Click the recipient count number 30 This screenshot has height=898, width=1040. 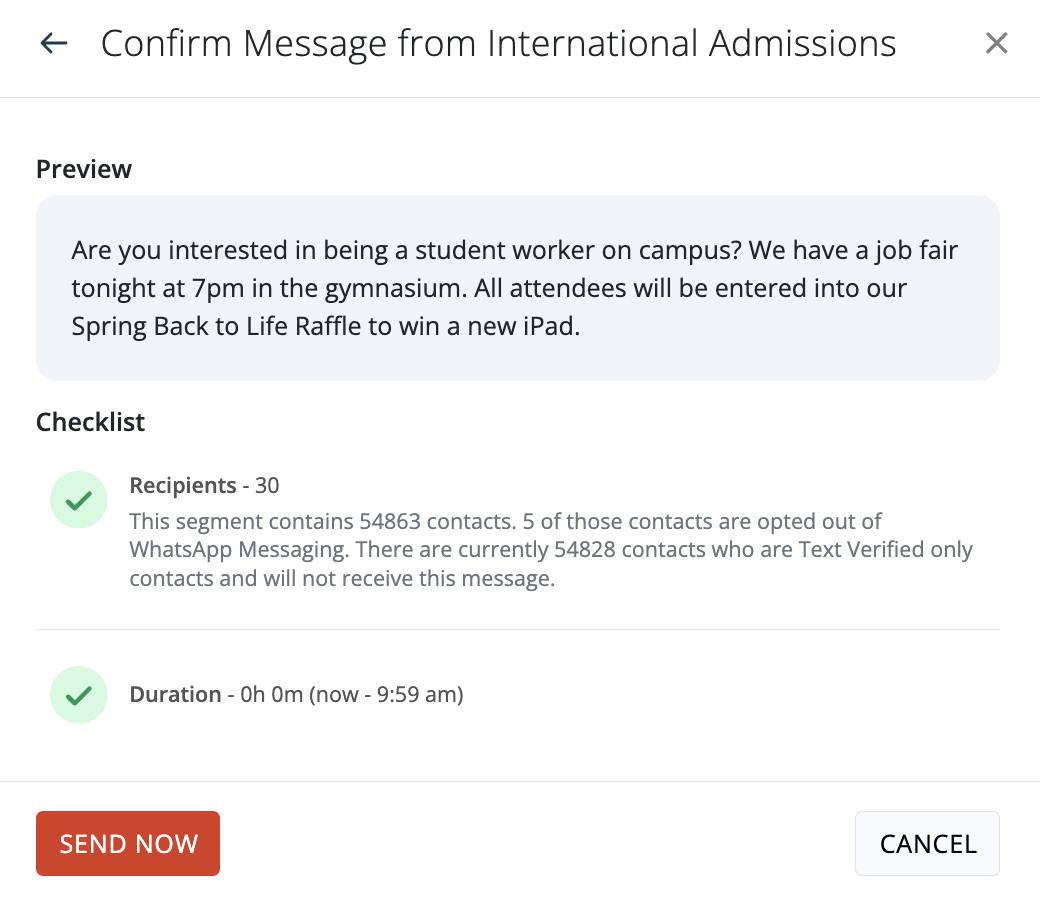tap(267, 485)
